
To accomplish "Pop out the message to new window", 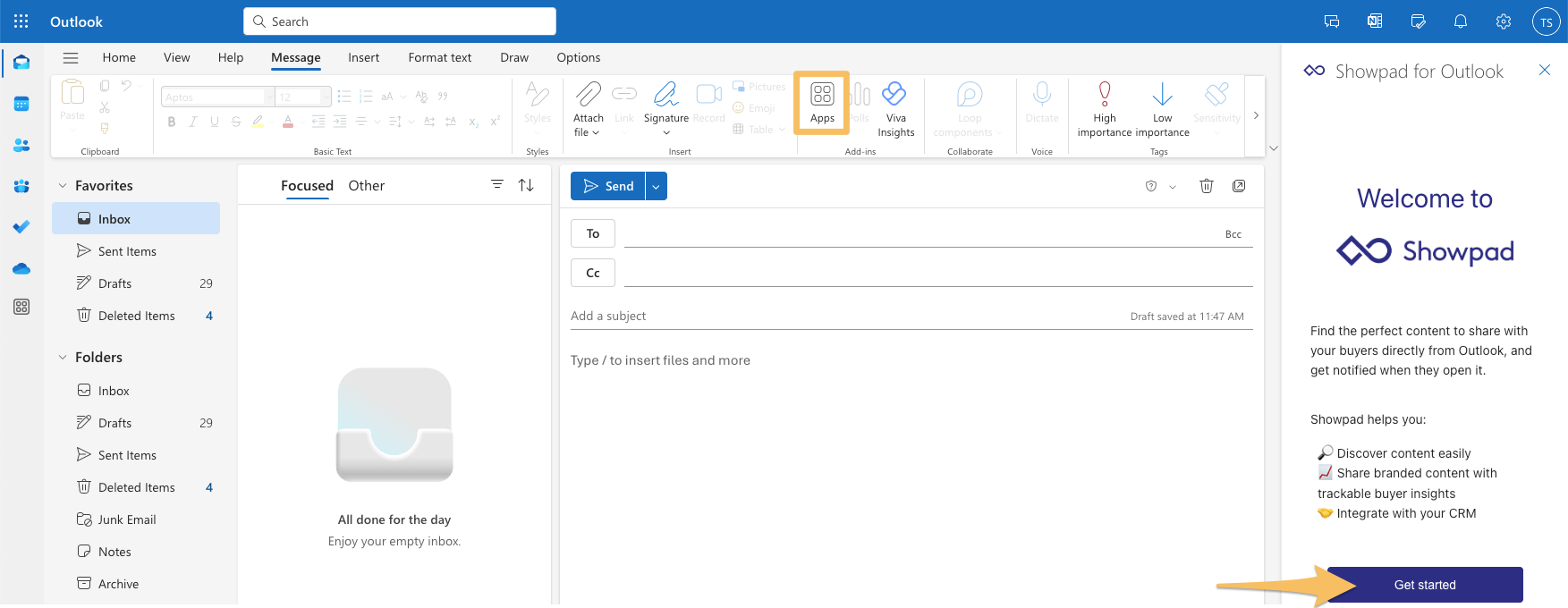I will pyautogui.click(x=1239, y=186).
